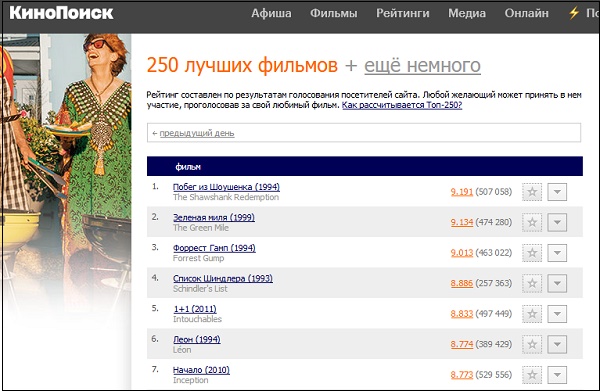Image resolution: width=600 pixels, height=391 pixels.
Task: Expand the dropdown arrow in the Леон row
Action: 557,344
